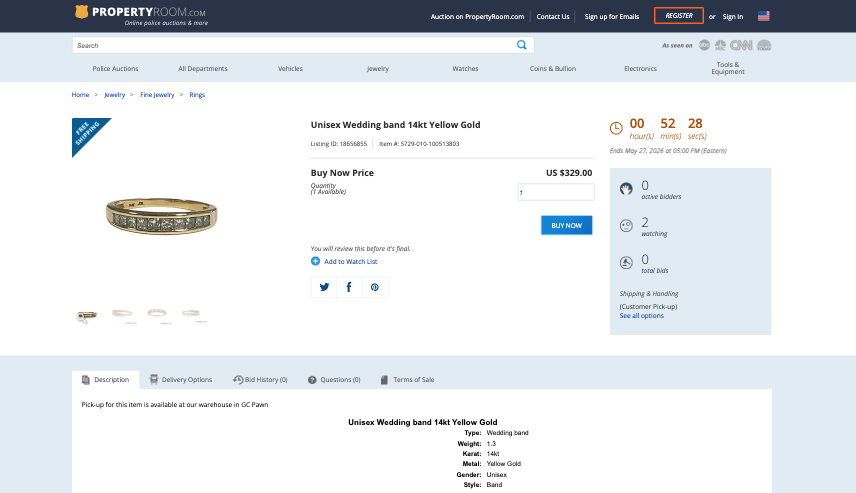Click the Sign In link
856x493 pixels.
click(733, 16)
